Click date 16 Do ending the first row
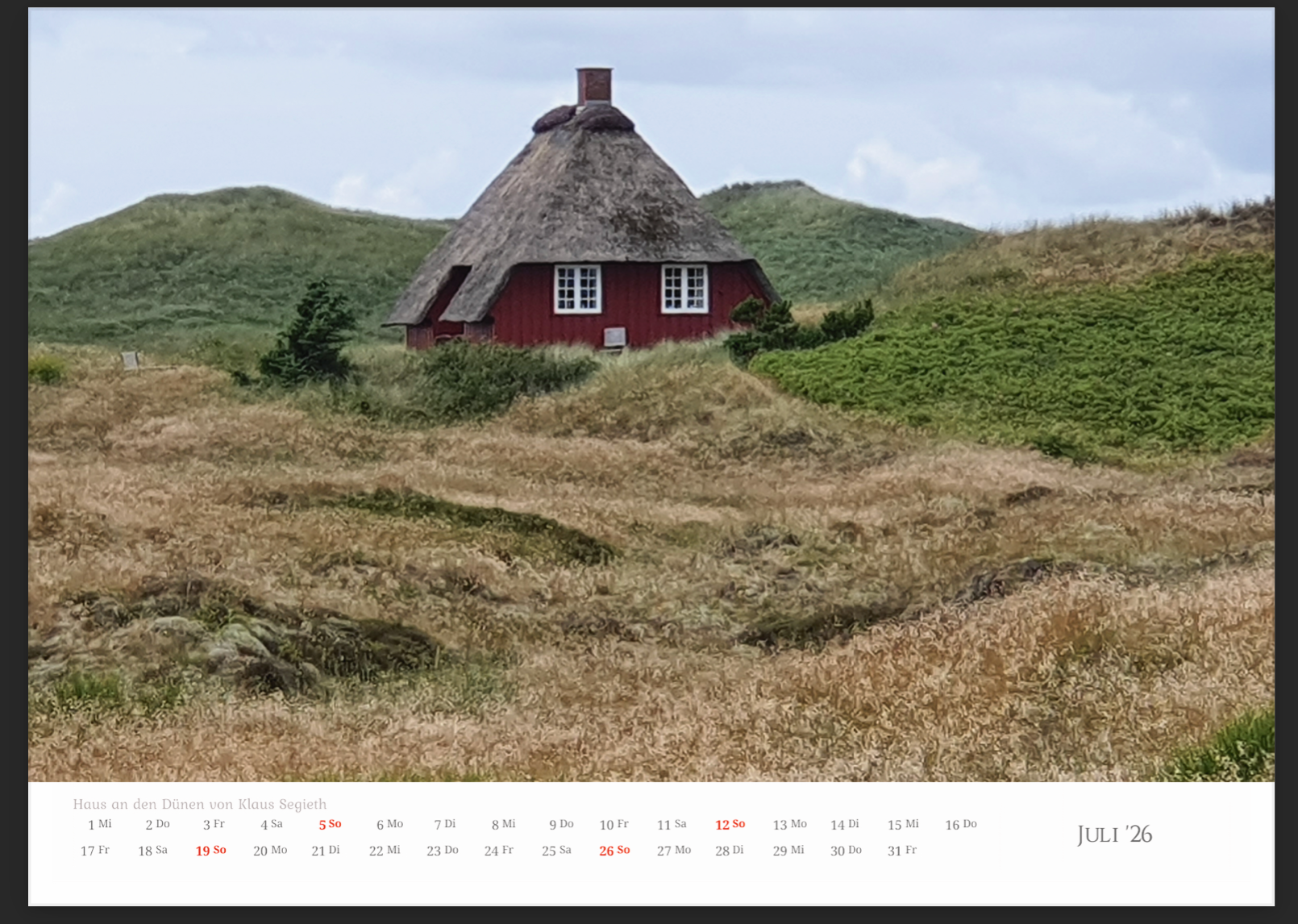This screenshot has width=1298, height=924. pyautogui.click(x=960, y=824)
